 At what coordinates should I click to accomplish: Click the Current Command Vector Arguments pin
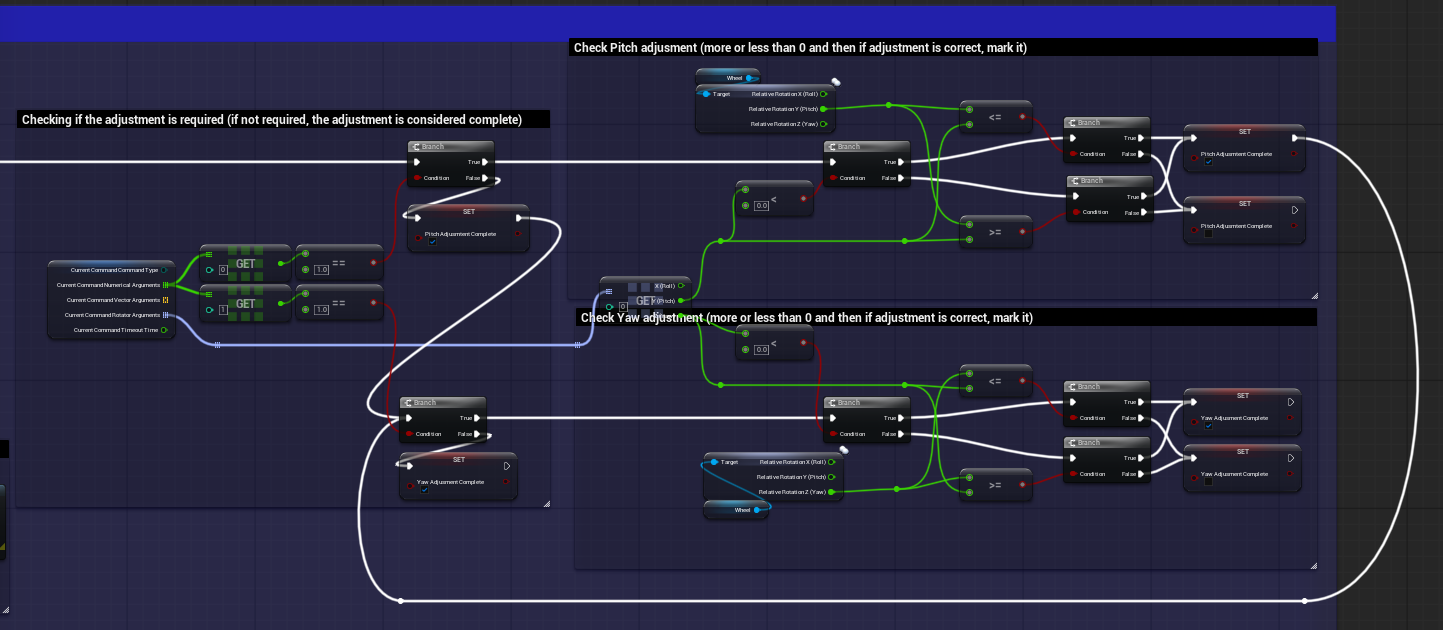[164, 300]
